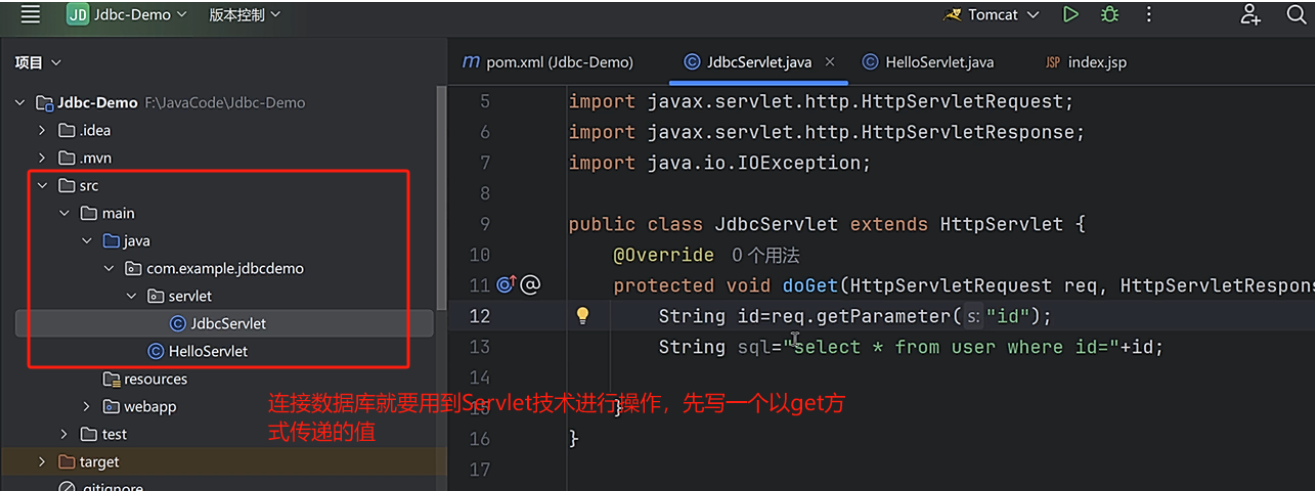Screen dimensions: 1315x491
Task: Click the HelloServlet class icon in tree
Action: [156, 351]
